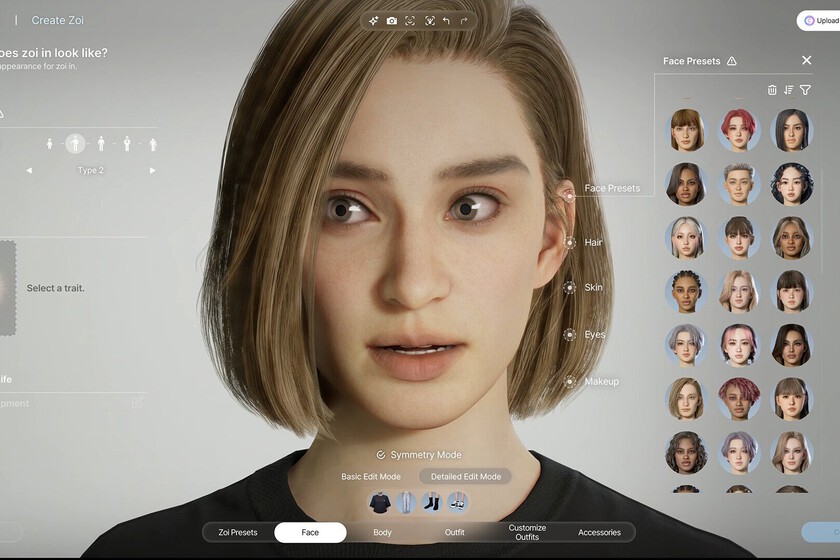Open the Body tab
The width and height of the screenshot is (840, 560).
(382, 532)
